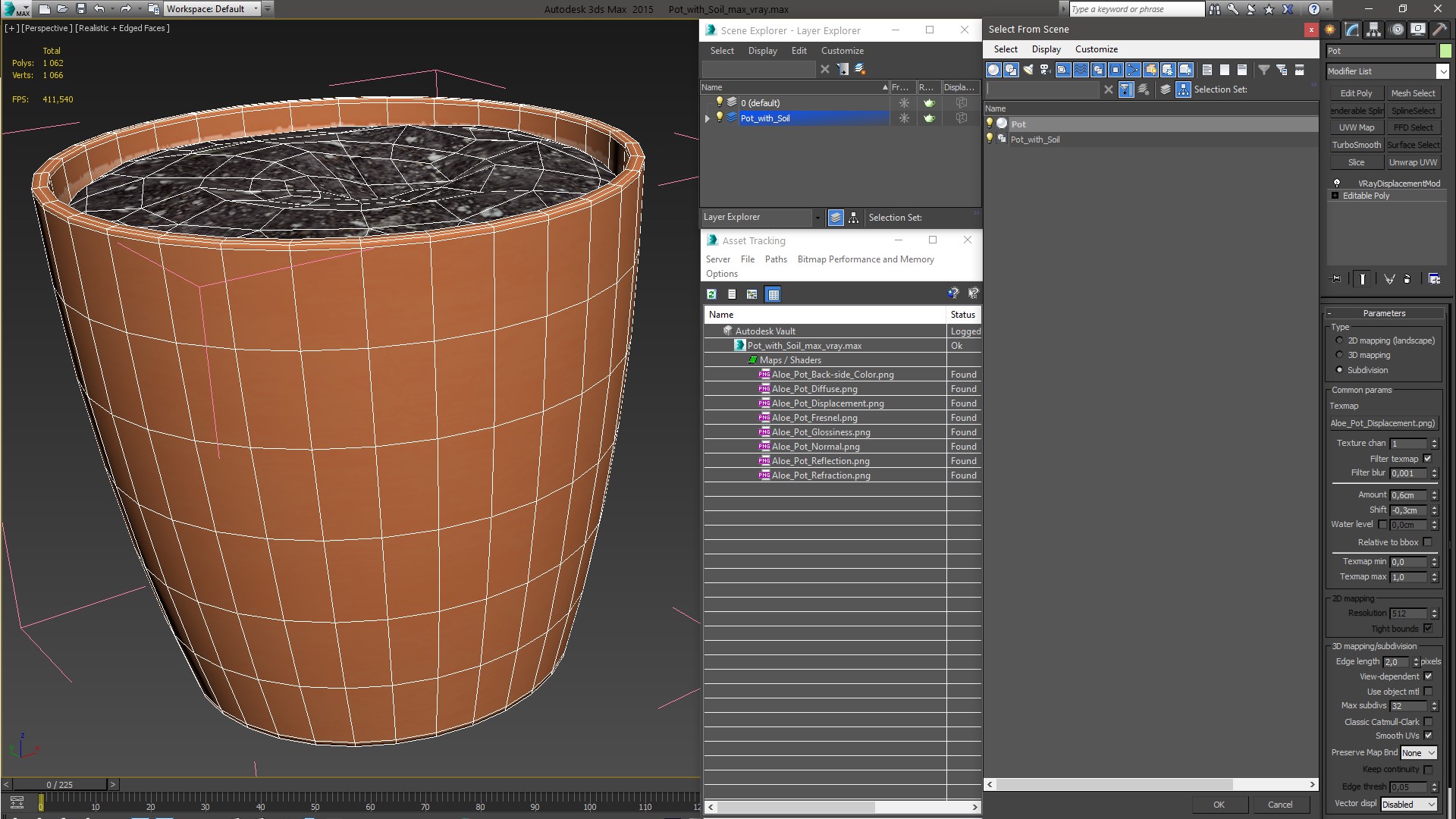
Task: Open Paths menu in Asset Tracking
Action: 776,259
